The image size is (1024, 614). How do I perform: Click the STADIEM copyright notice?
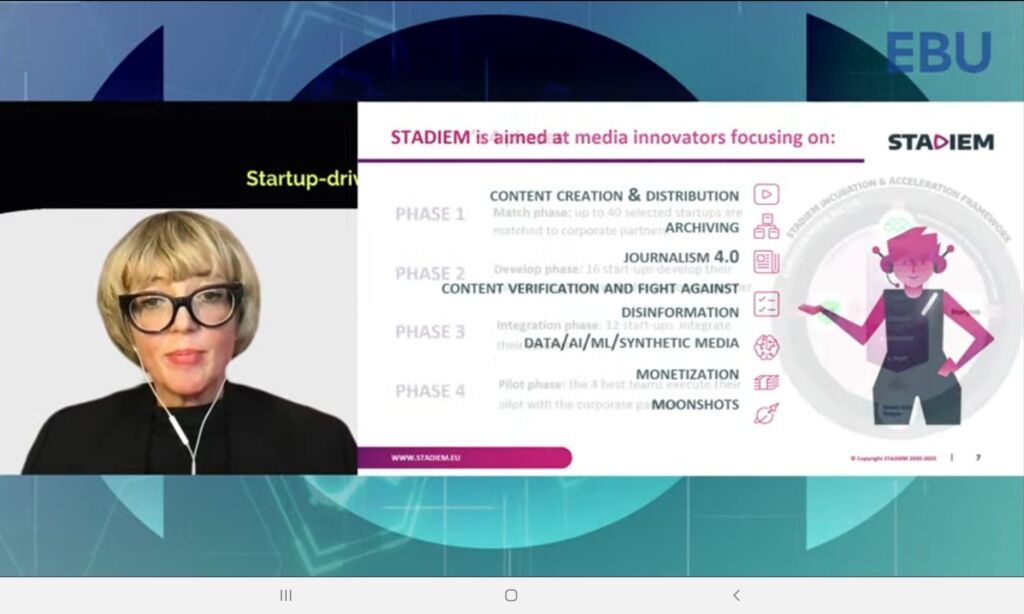893,459
